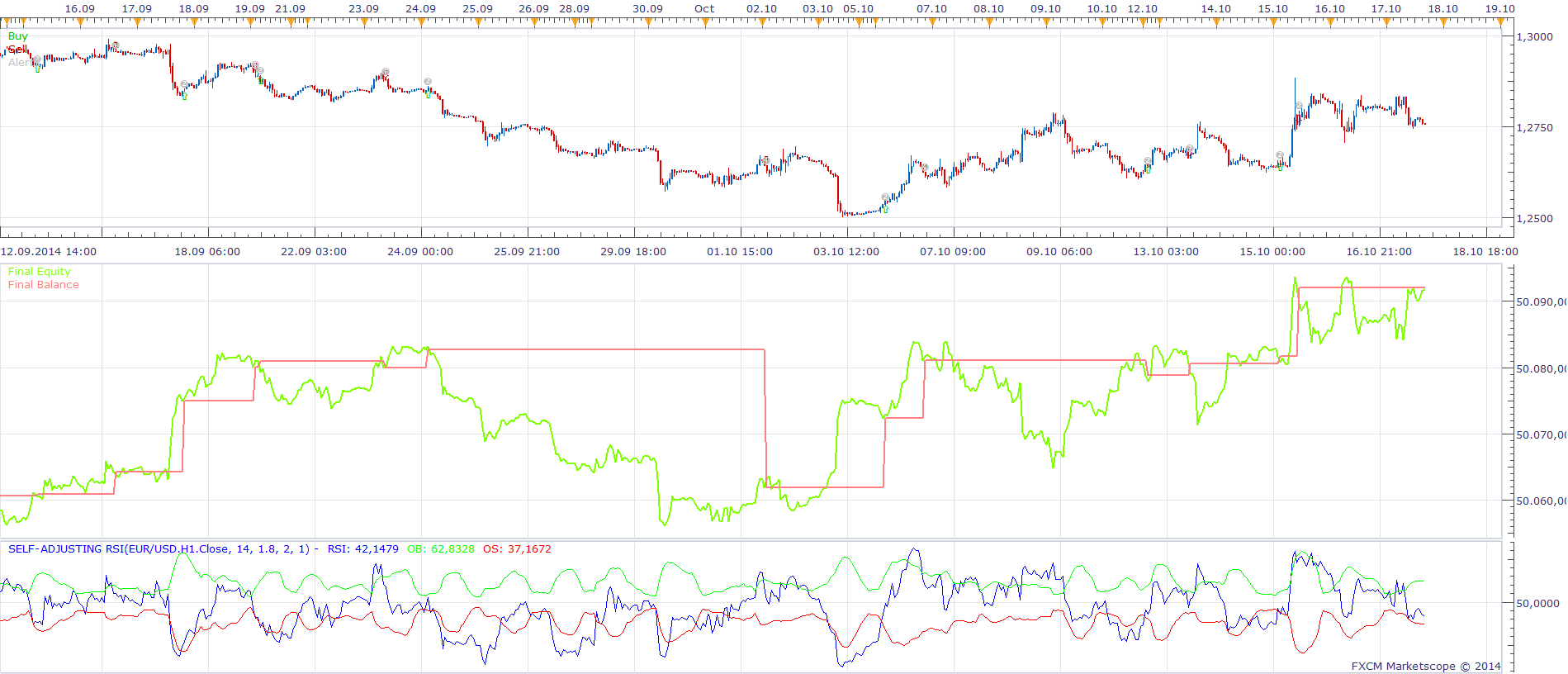Click the 07.10 09:00 time label

tap(953, 251)
